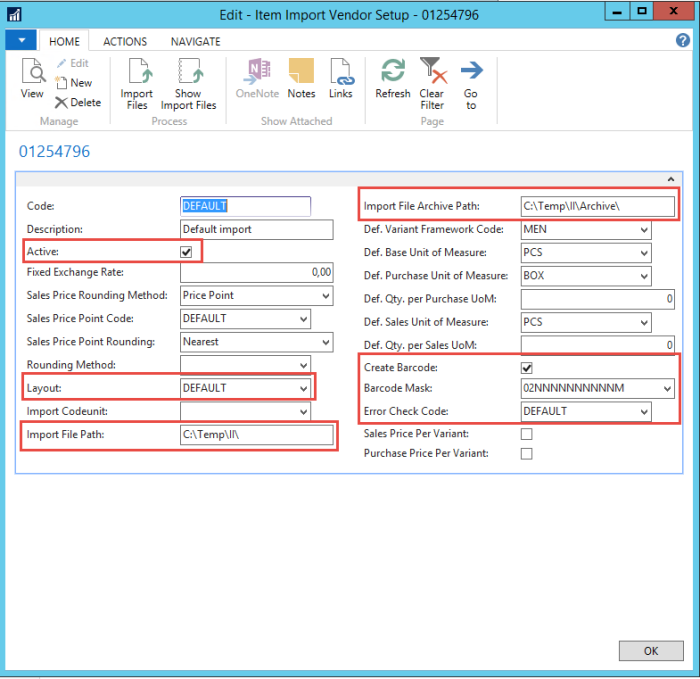The width and height of the screenshot is (700, 679).
Task: Open the Help question mark icon
Action: (x=683, y=40)
